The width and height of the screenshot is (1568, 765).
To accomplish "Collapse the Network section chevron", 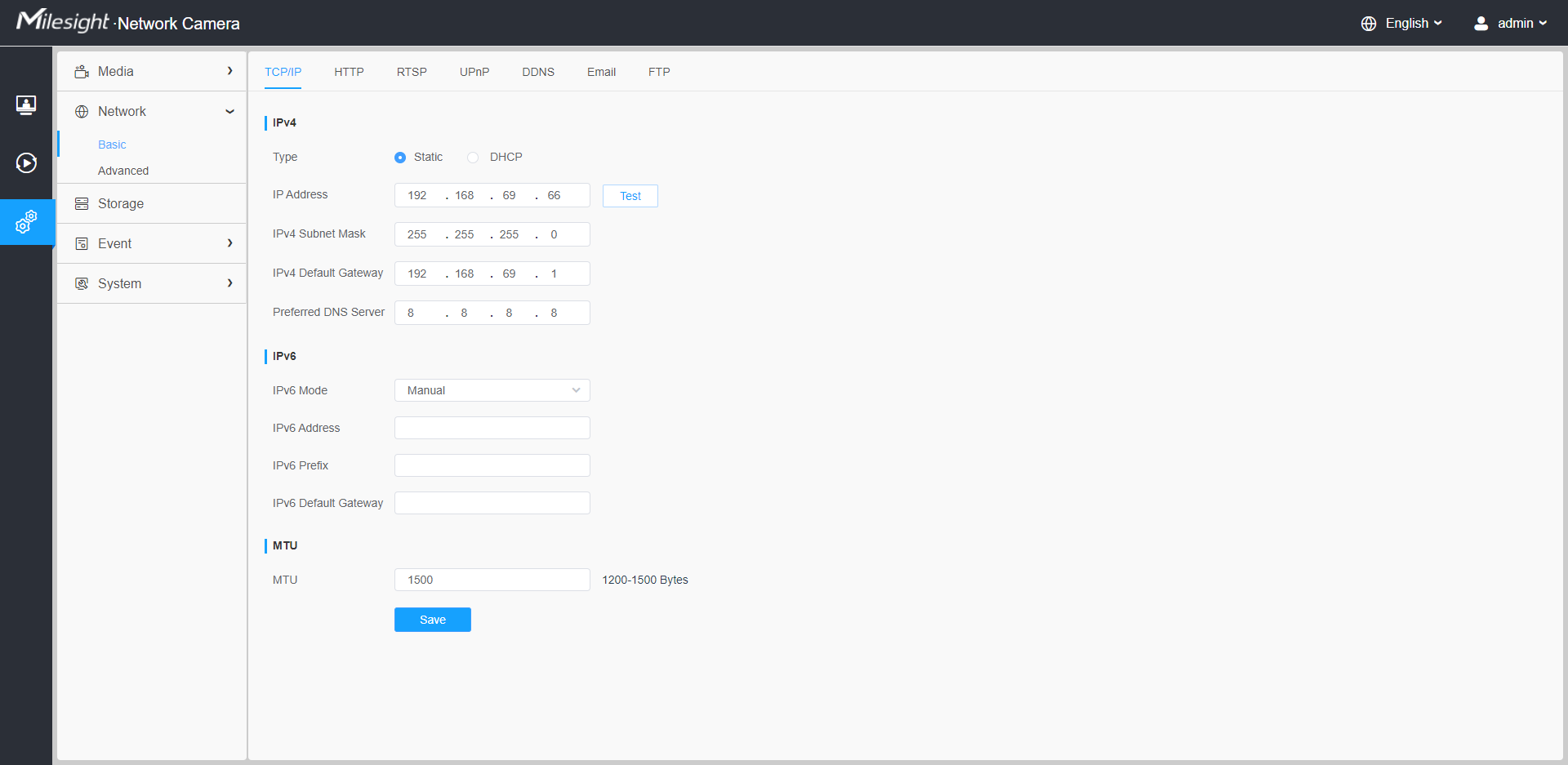I will point(229,112).
